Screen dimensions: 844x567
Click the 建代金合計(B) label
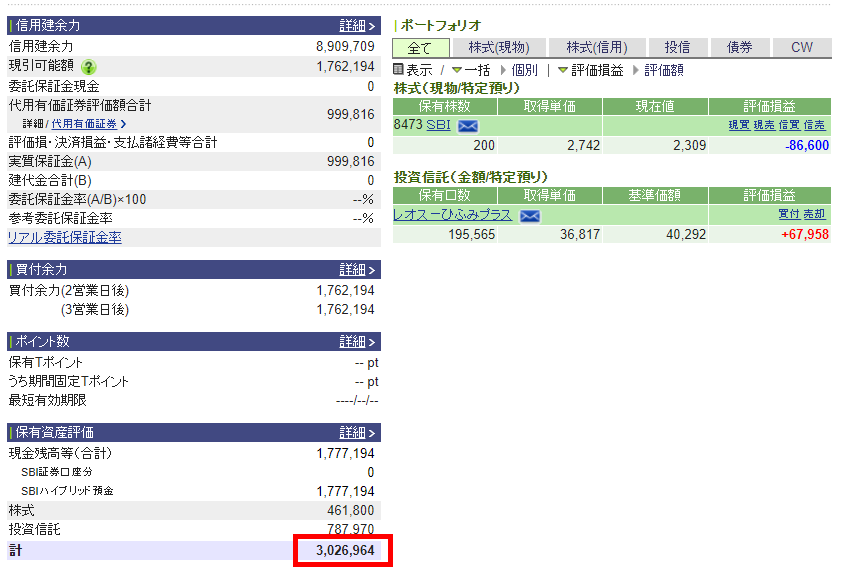[x=50, y=180]
